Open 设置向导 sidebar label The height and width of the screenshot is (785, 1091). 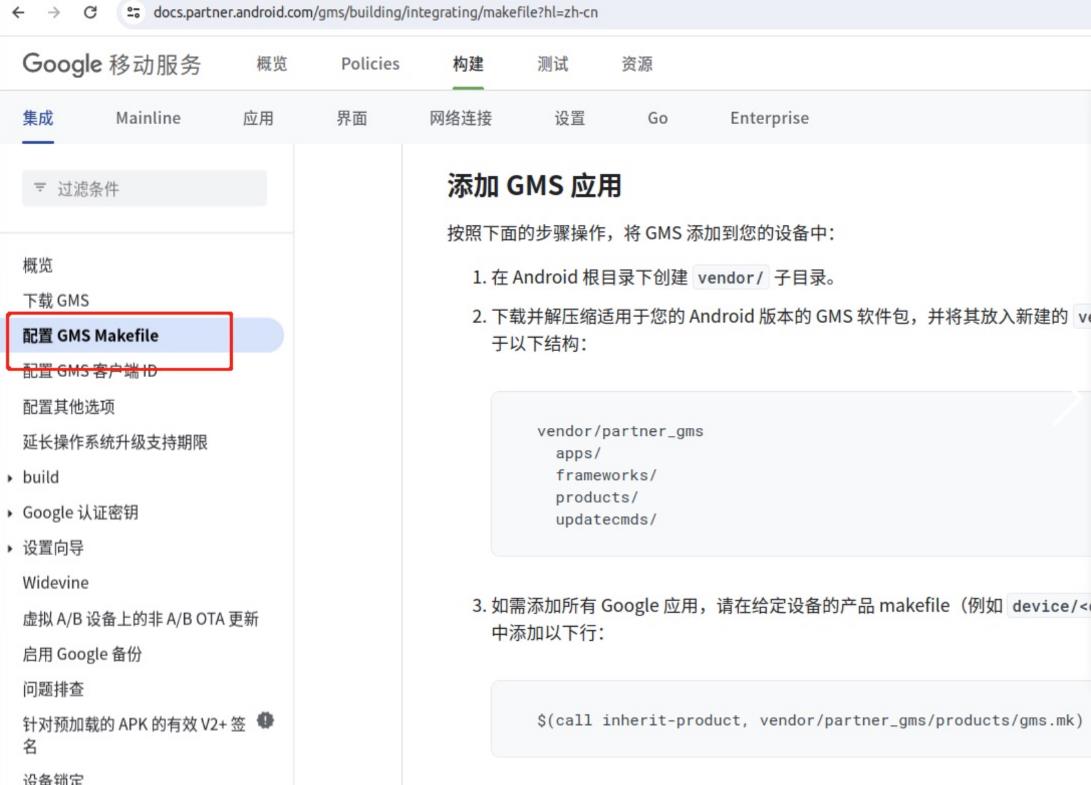(53, 548)
